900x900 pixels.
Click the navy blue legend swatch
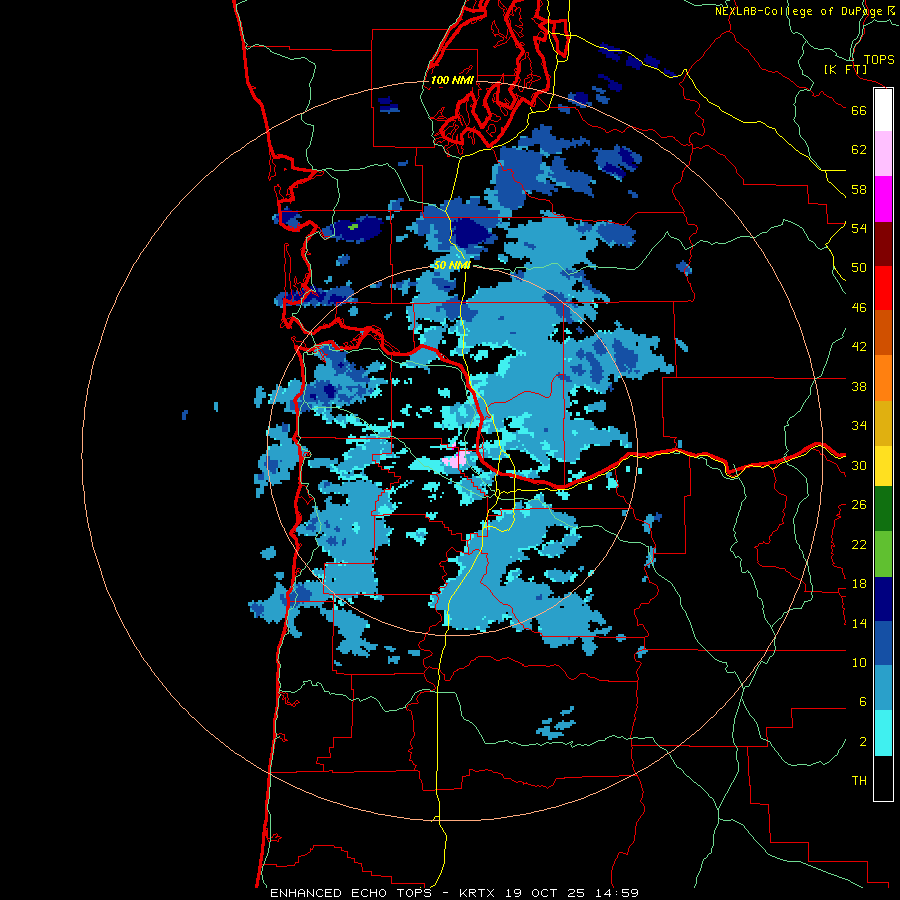883,599
